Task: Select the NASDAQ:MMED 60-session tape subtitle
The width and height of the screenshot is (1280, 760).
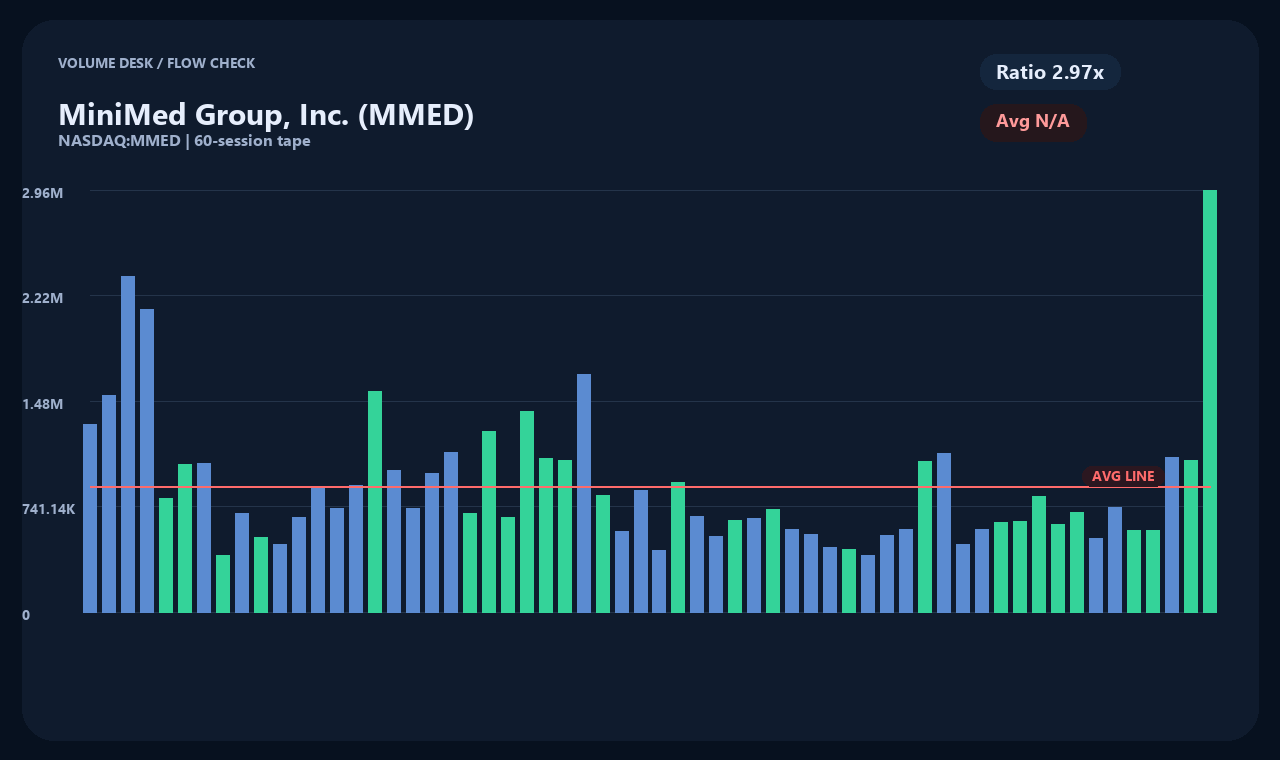Action: pos(184,141)
